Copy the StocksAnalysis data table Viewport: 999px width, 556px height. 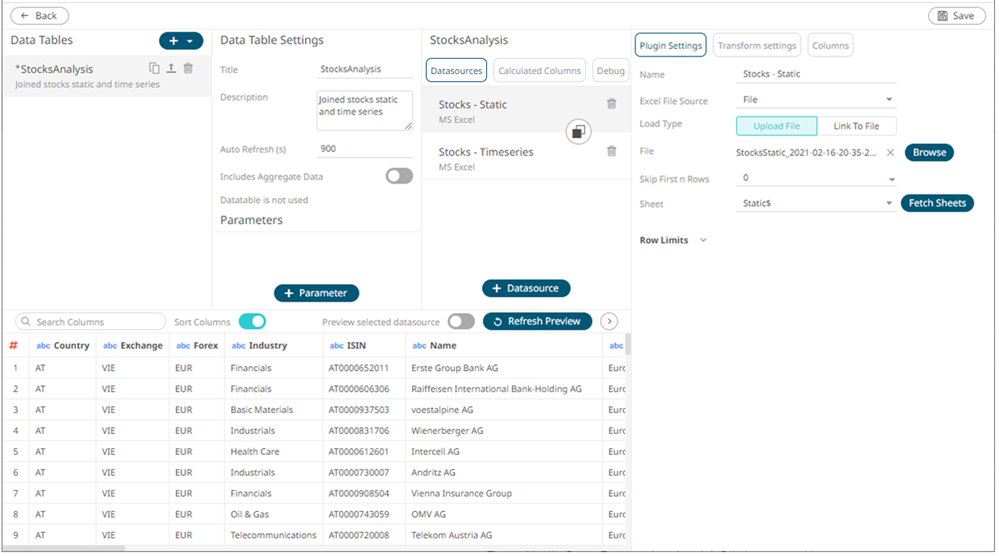[154, 69]
